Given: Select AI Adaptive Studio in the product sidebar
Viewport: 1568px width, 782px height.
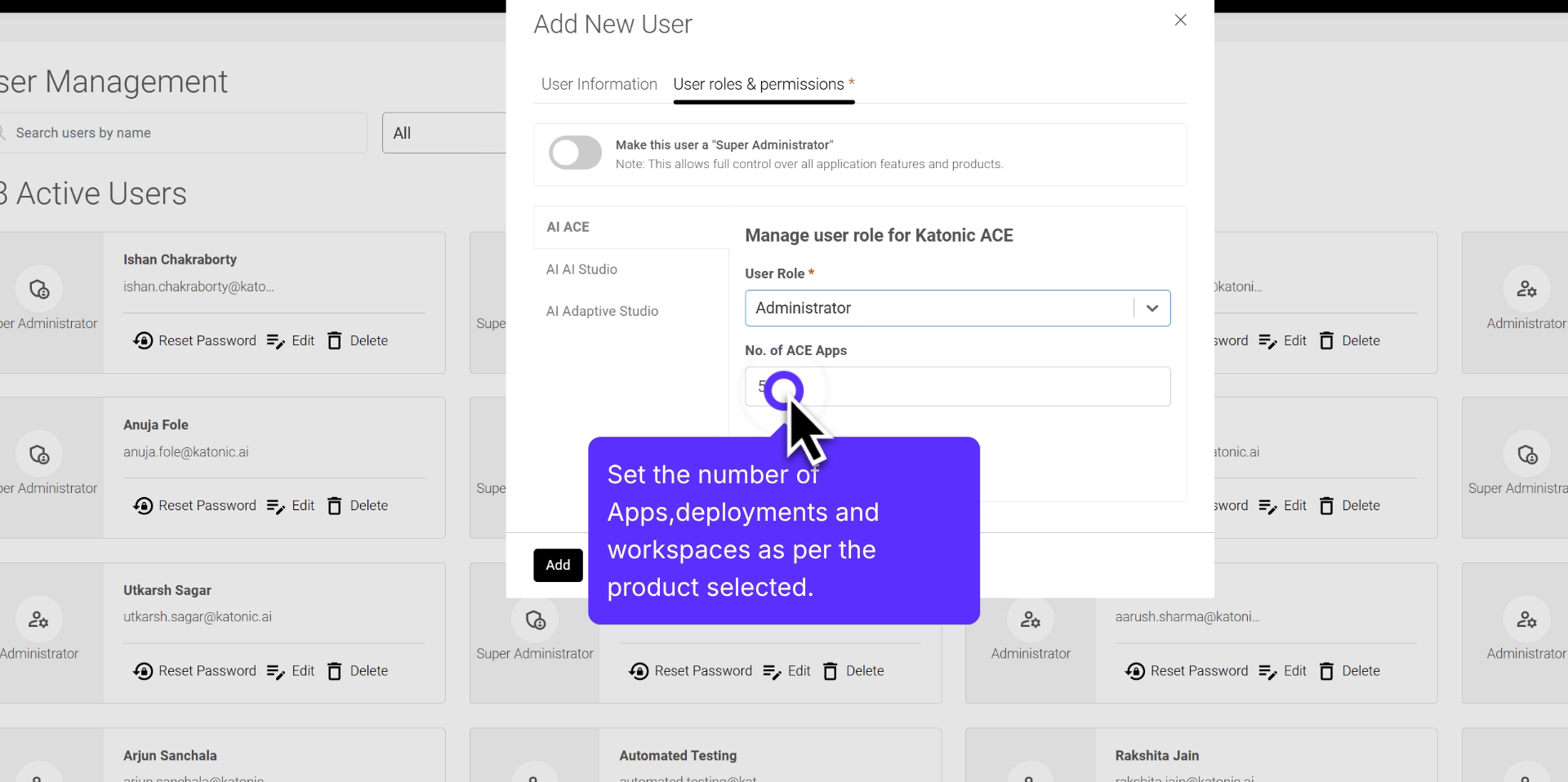Looking at the screenshot, I should click(602, 311).
